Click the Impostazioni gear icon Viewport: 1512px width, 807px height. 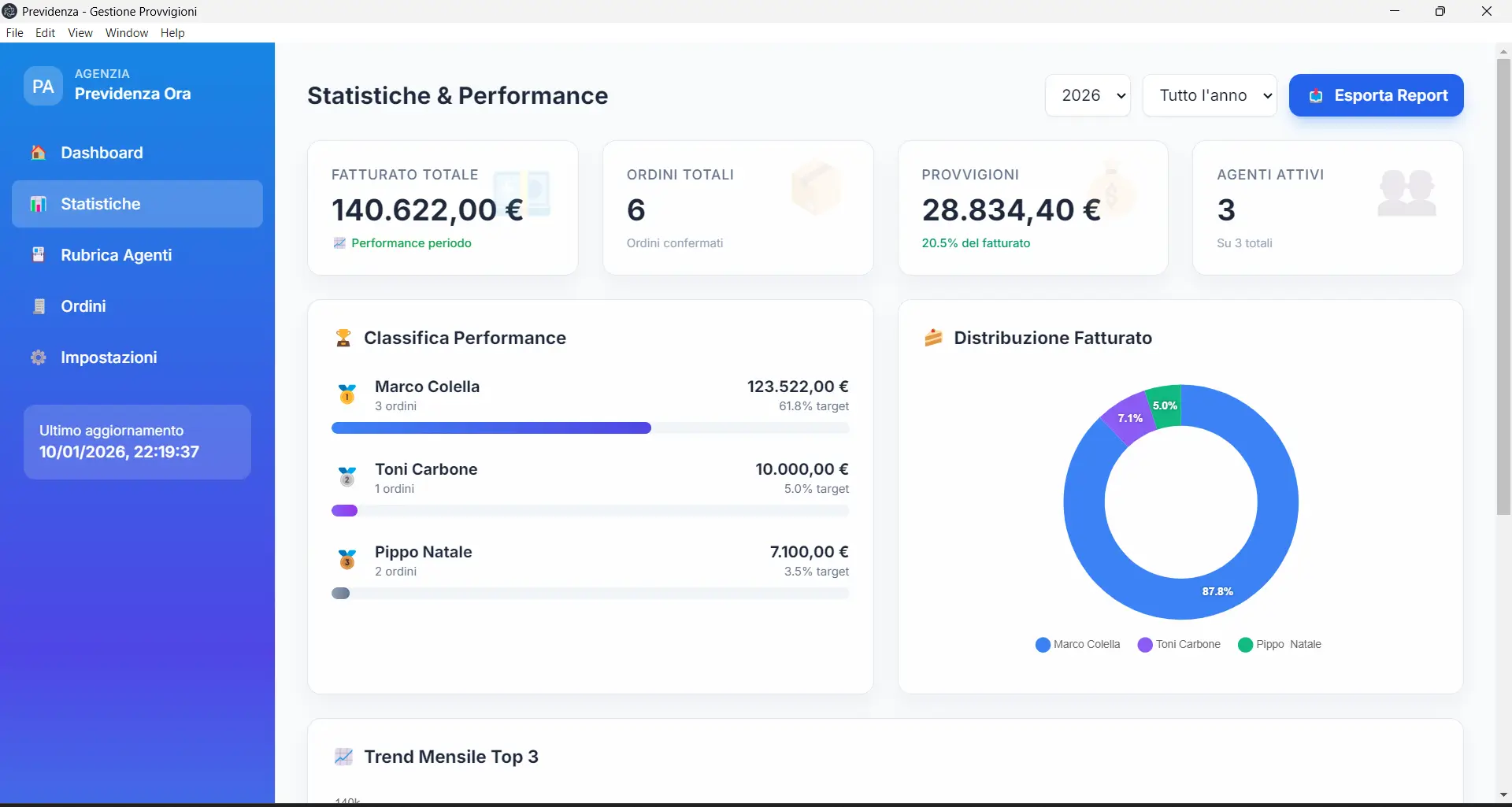(x=38, y=357)
